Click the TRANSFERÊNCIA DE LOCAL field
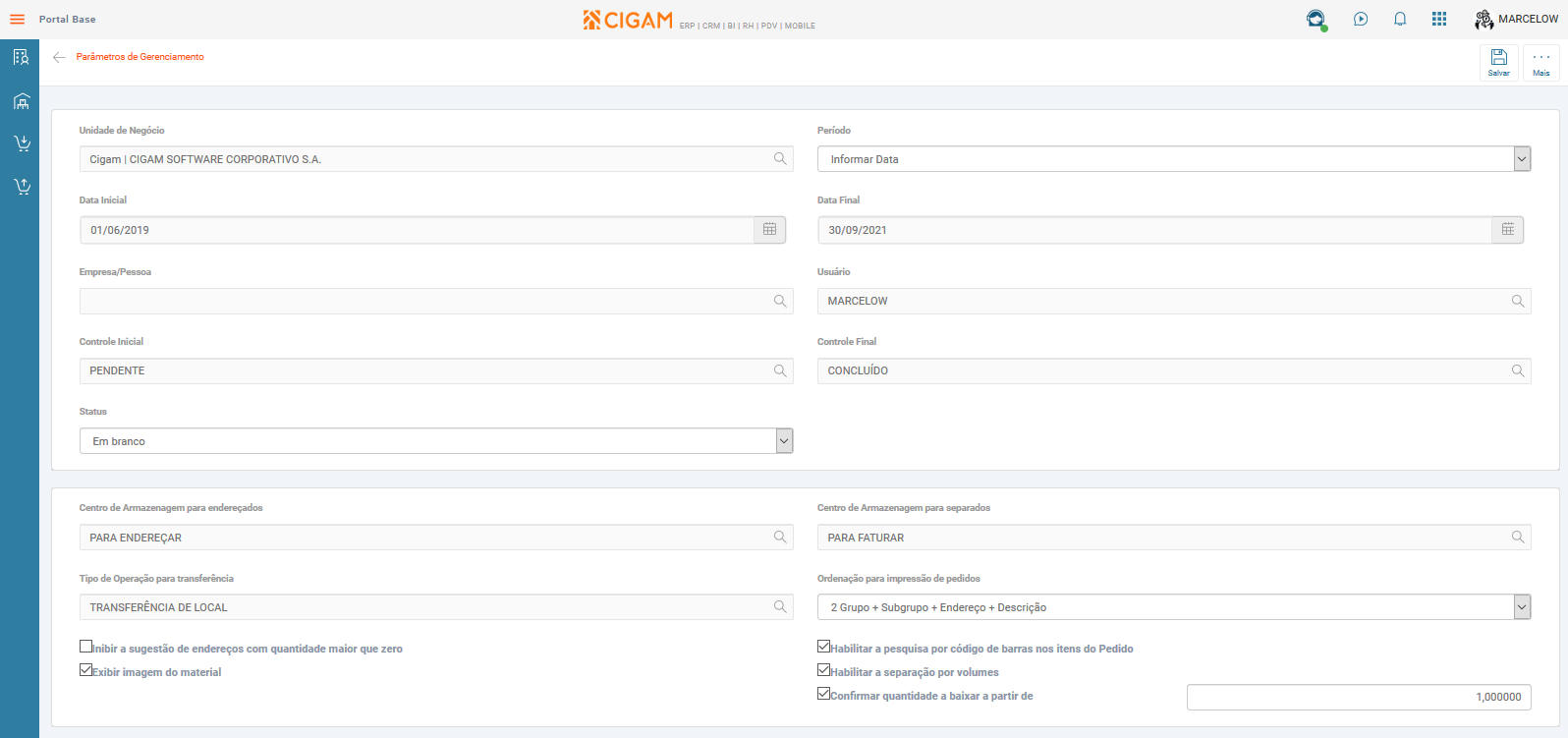 click(x=436, y=607)
